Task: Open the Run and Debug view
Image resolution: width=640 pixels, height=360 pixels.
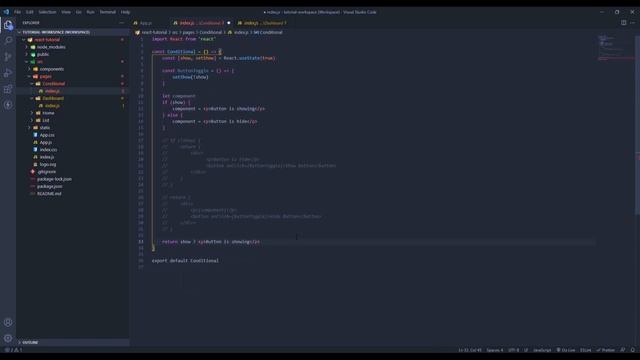Action: pyautogui.click(x=8, y=73)
